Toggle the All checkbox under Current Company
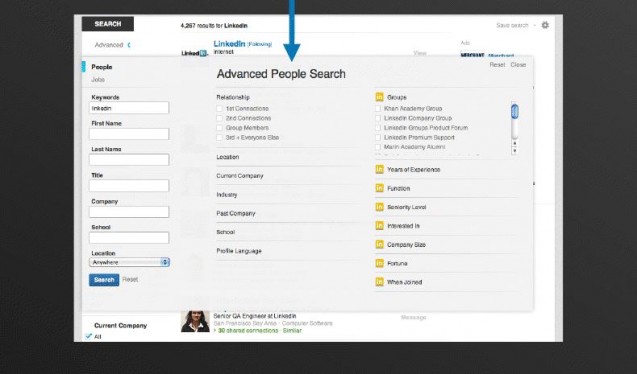This screenshot has width=637, height=374. [x=89, y=336]
